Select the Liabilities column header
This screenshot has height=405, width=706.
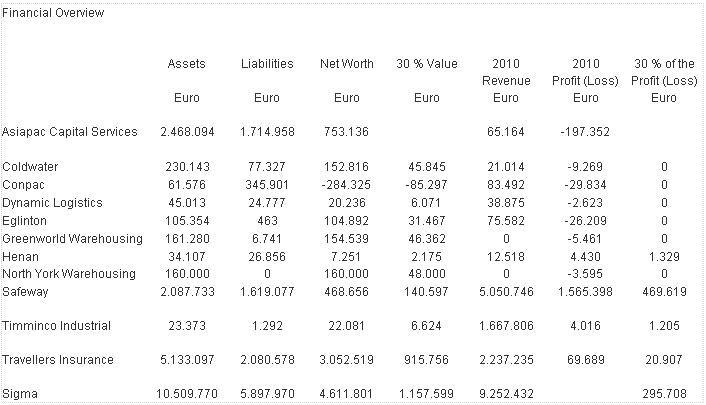pyautogui.click(x=267, y=64)
